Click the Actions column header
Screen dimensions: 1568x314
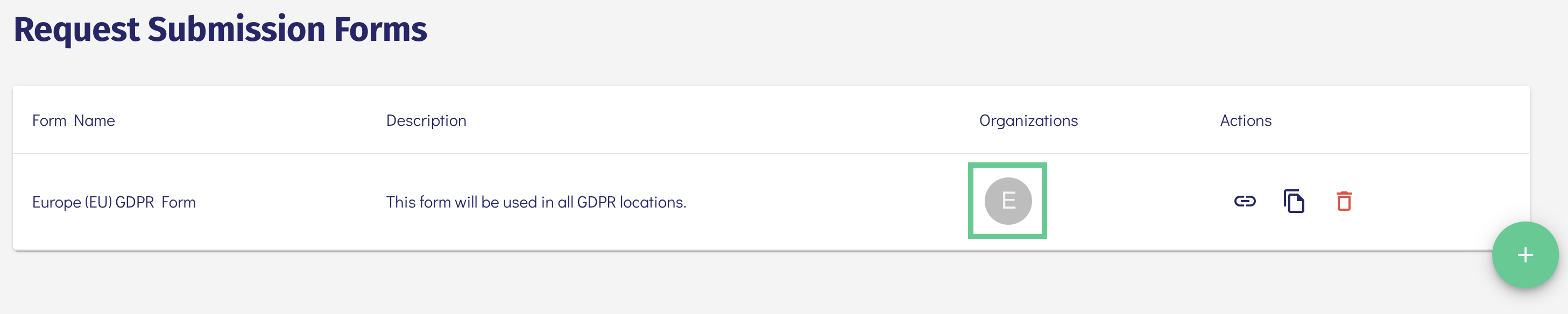tap(1245, 120)
